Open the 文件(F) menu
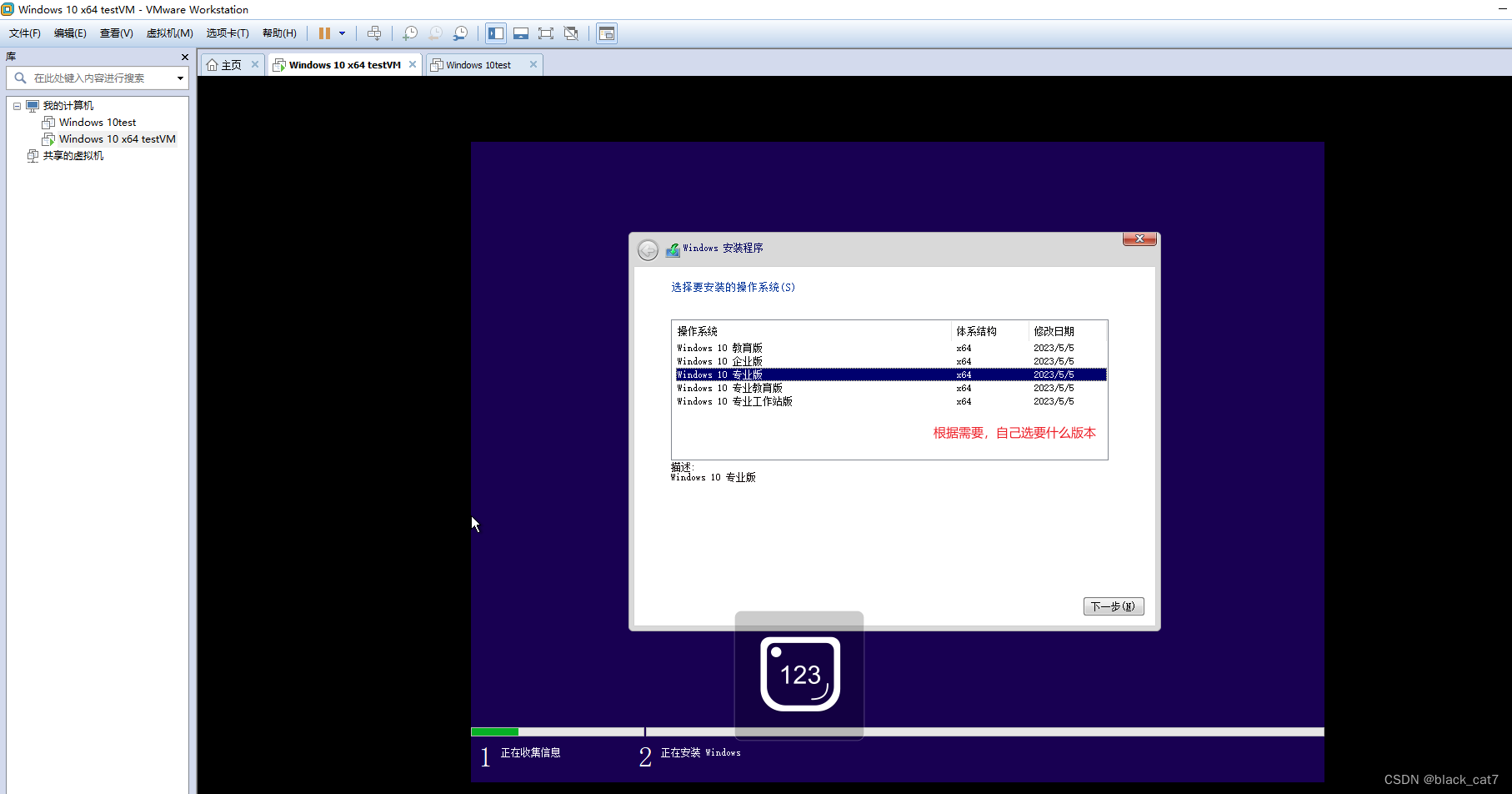1512x794 pixels. pos(25,33)
